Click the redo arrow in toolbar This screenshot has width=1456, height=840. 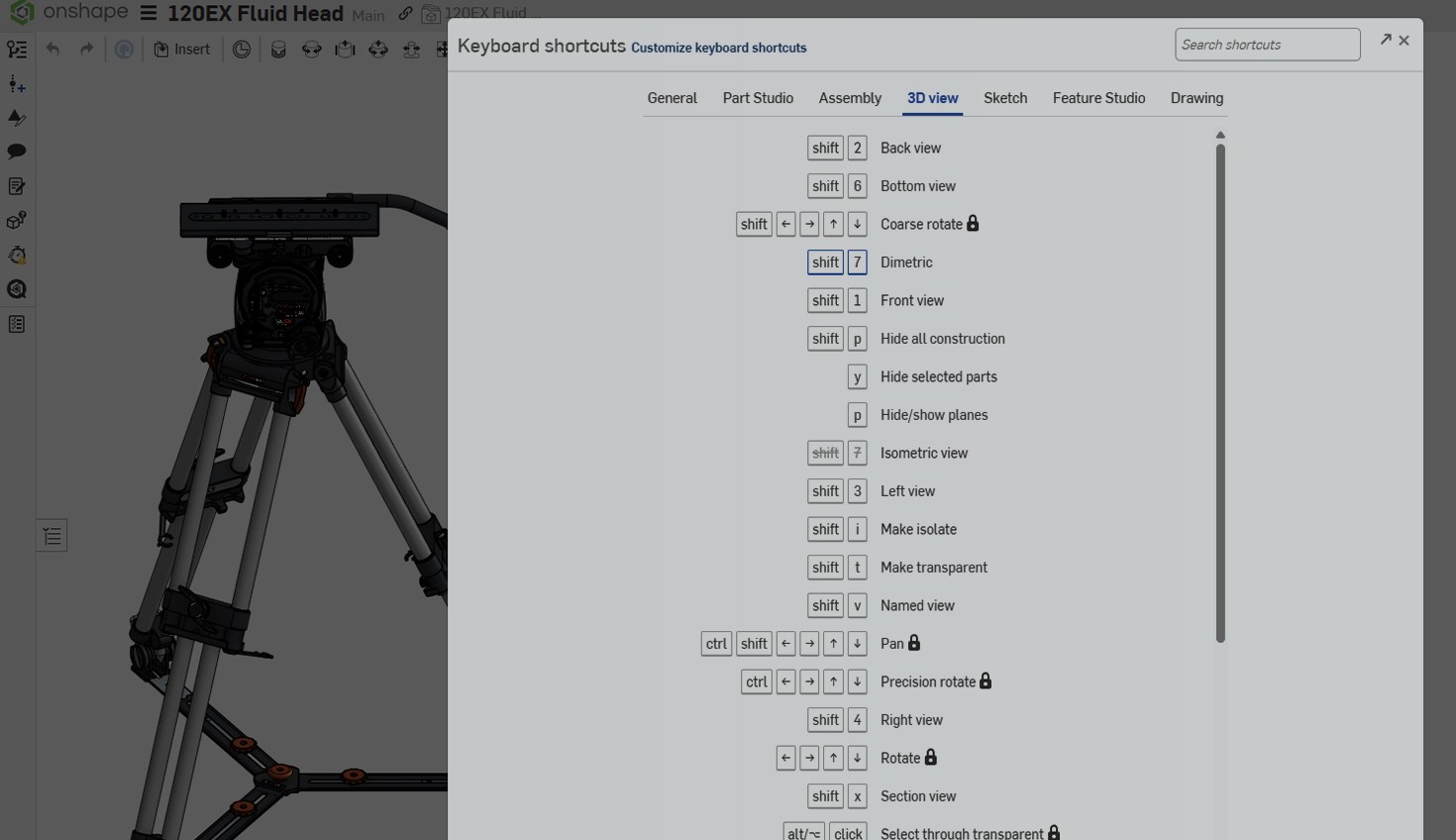[87, 50]
